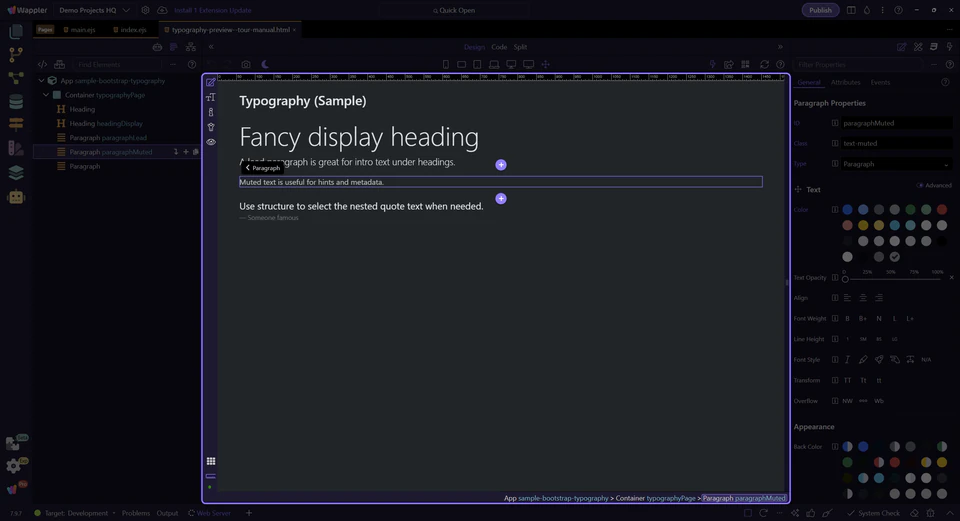
Task: Toggle the Advanced switch in Text section
Action: tap(920, 185)
